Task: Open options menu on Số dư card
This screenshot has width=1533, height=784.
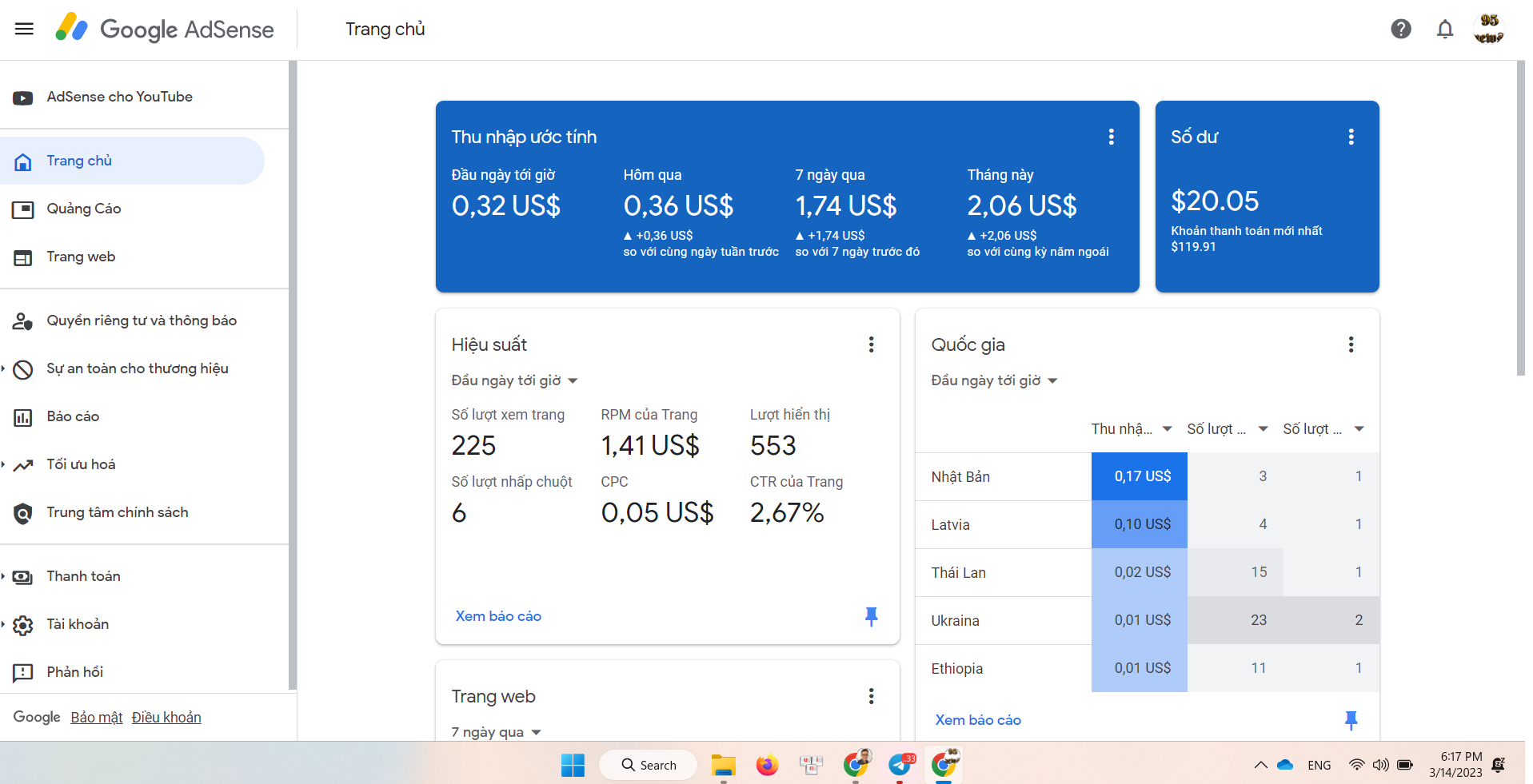Action: tap(1351, 137)
